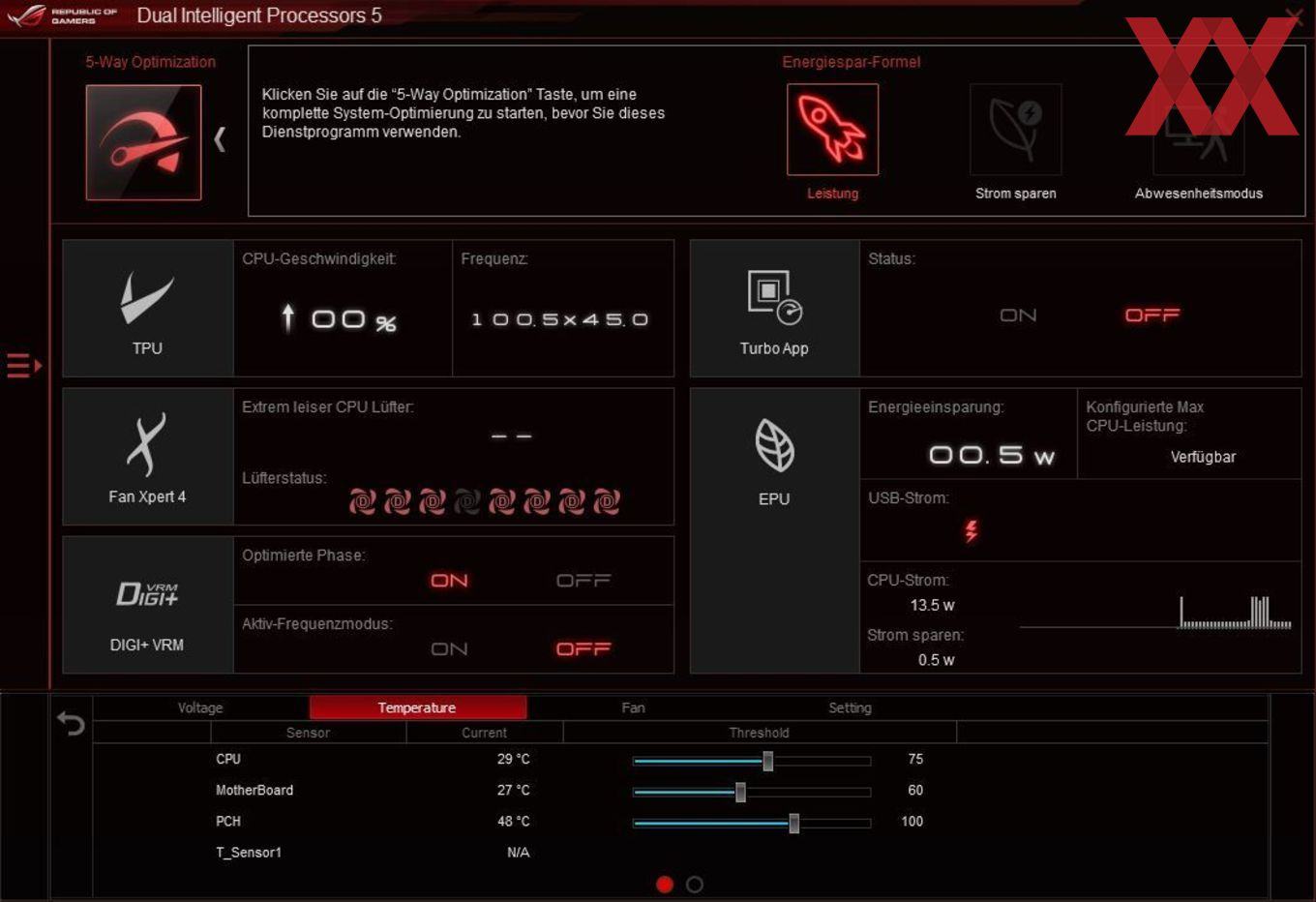1316x902 pixels.
Task: Adjust the CPU threshold slider handle
Action: (x=767, y=761)
